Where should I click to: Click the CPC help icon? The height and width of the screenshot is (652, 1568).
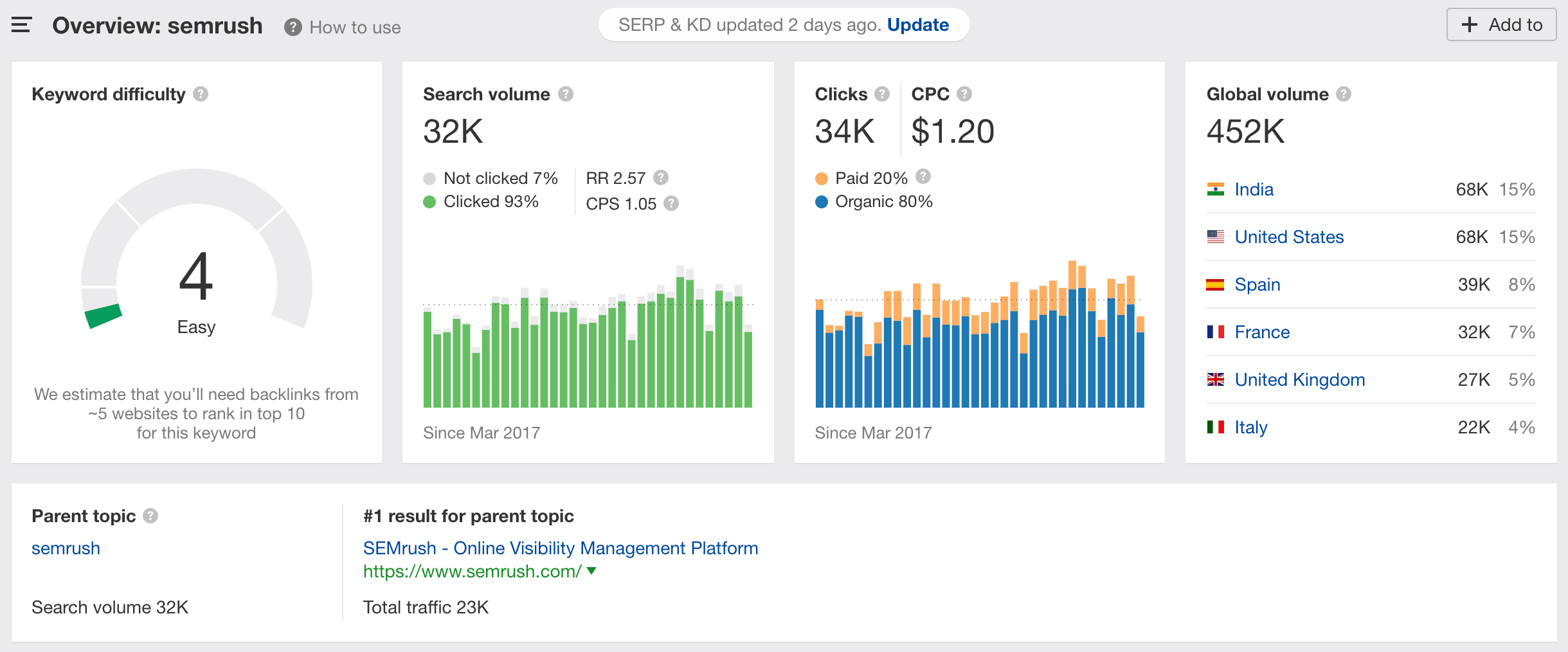click(964, 94)
